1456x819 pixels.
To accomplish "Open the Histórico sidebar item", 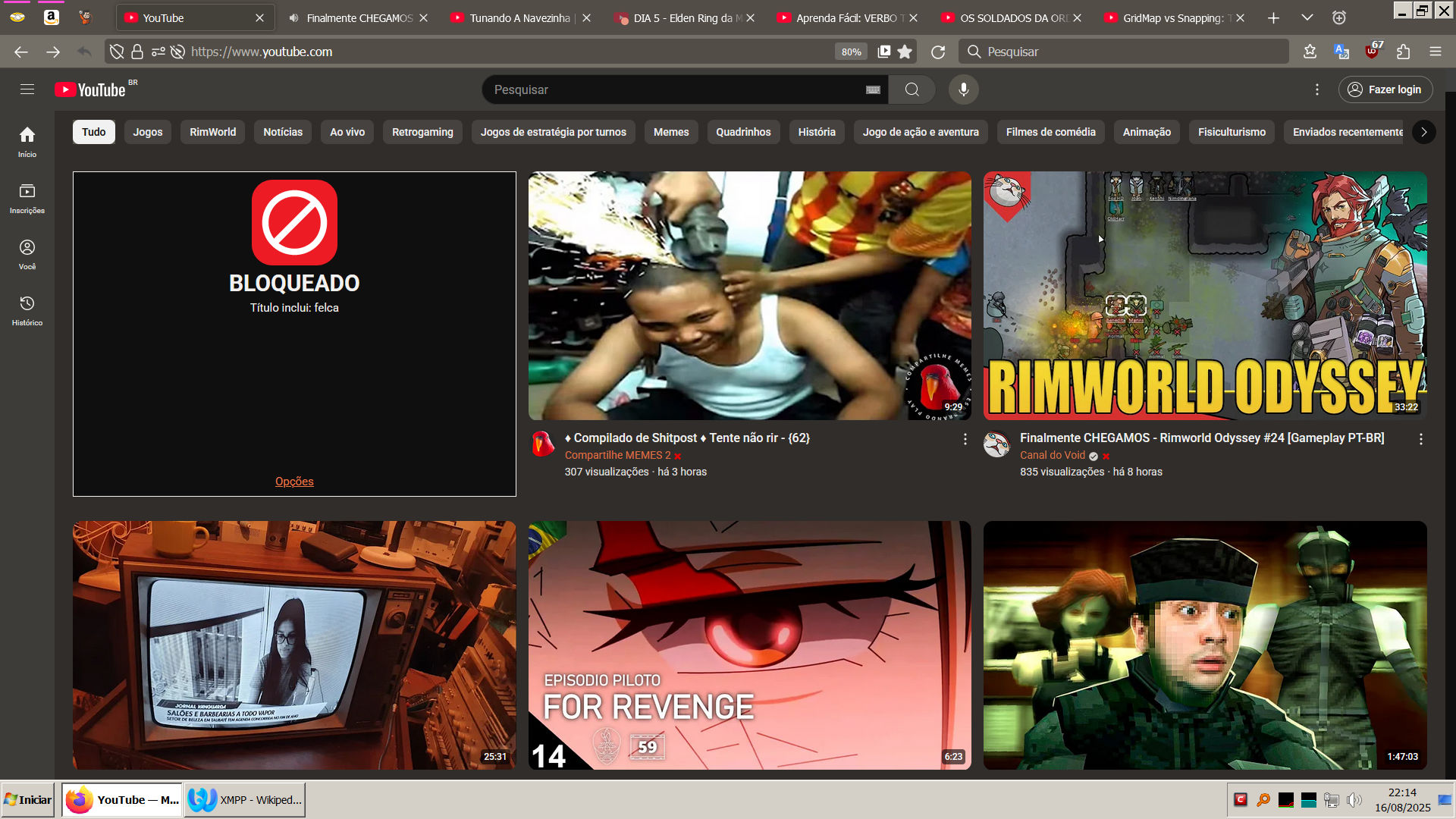I will 27,311.
